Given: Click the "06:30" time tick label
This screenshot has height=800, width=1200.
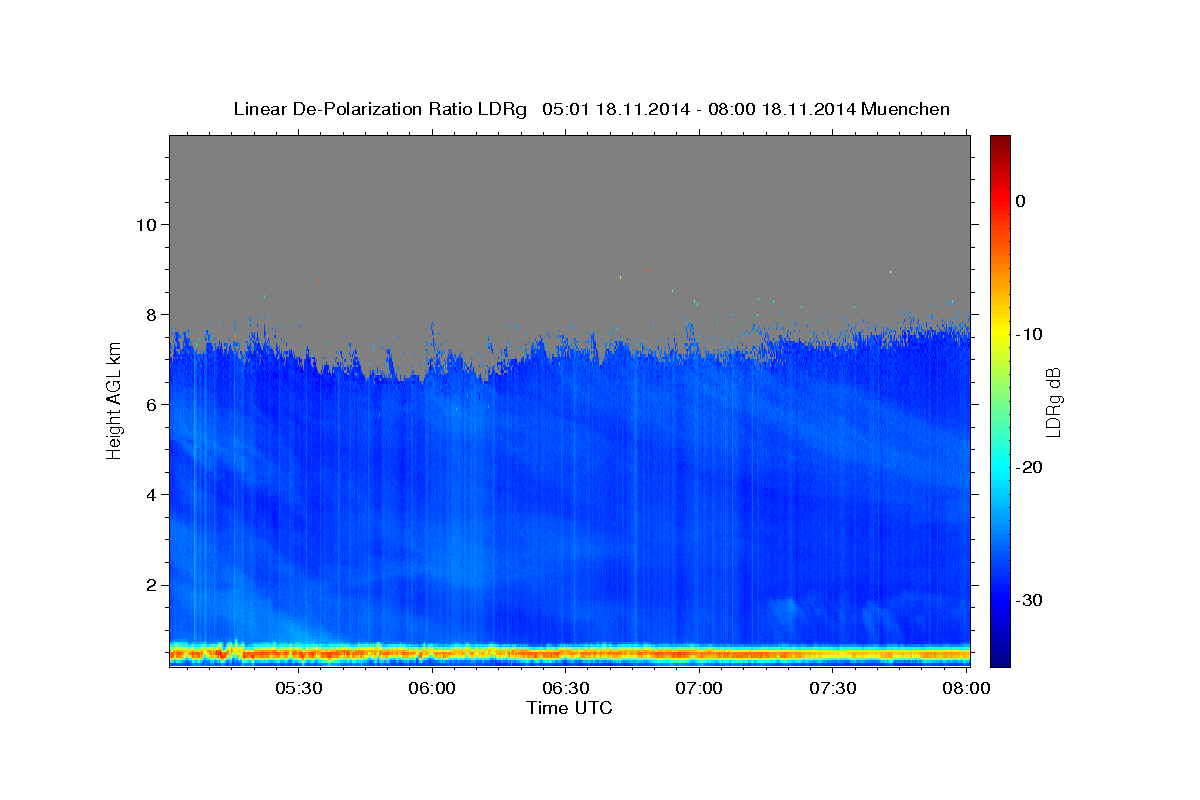Looking at the screenshot, I should pyautogui.click(x=565, y=688).
